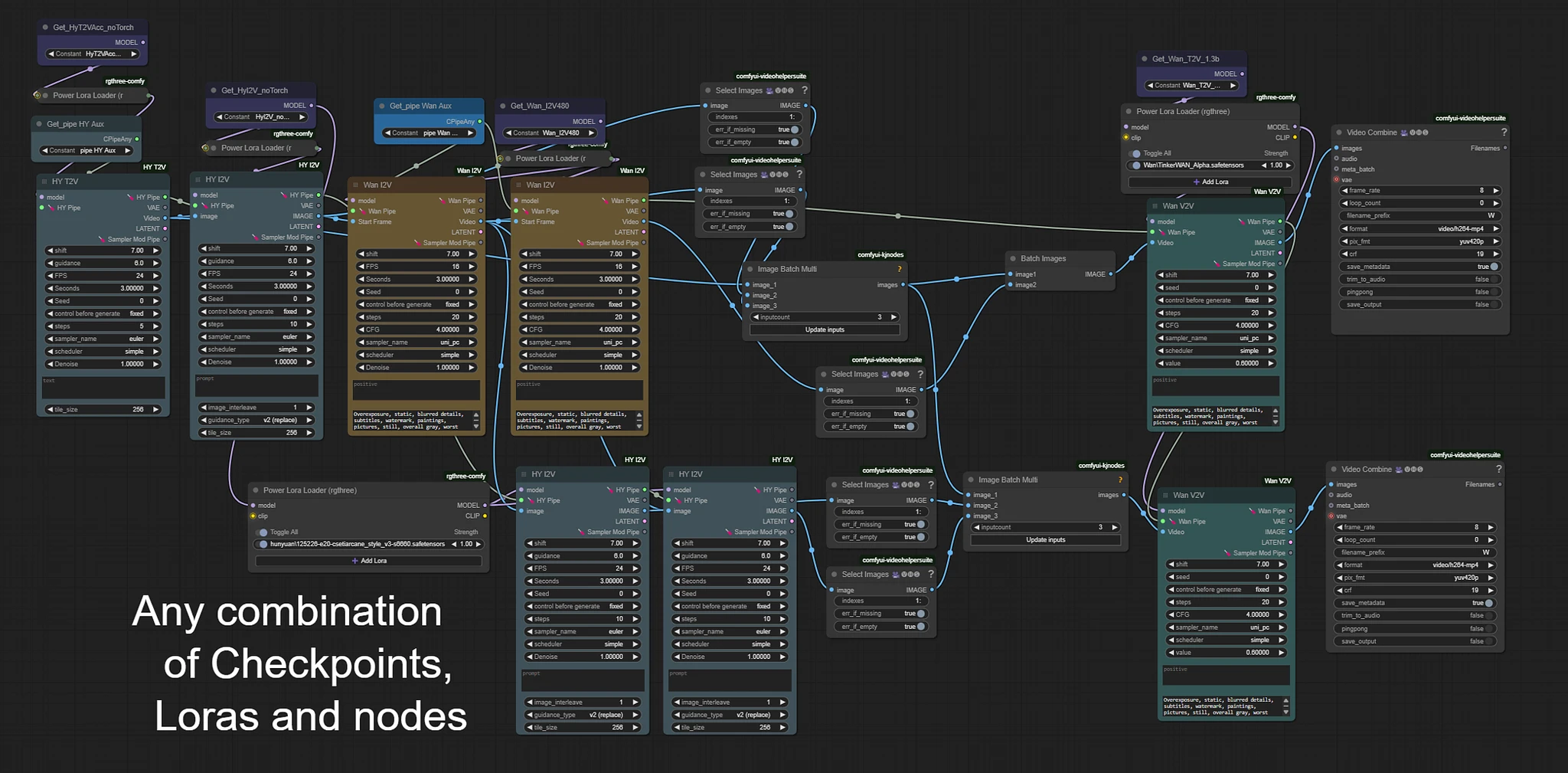Switch Toggle All in hunyuan Power Lora Loader
This screenshot has height=773, width=1568.
pos(263,532)
